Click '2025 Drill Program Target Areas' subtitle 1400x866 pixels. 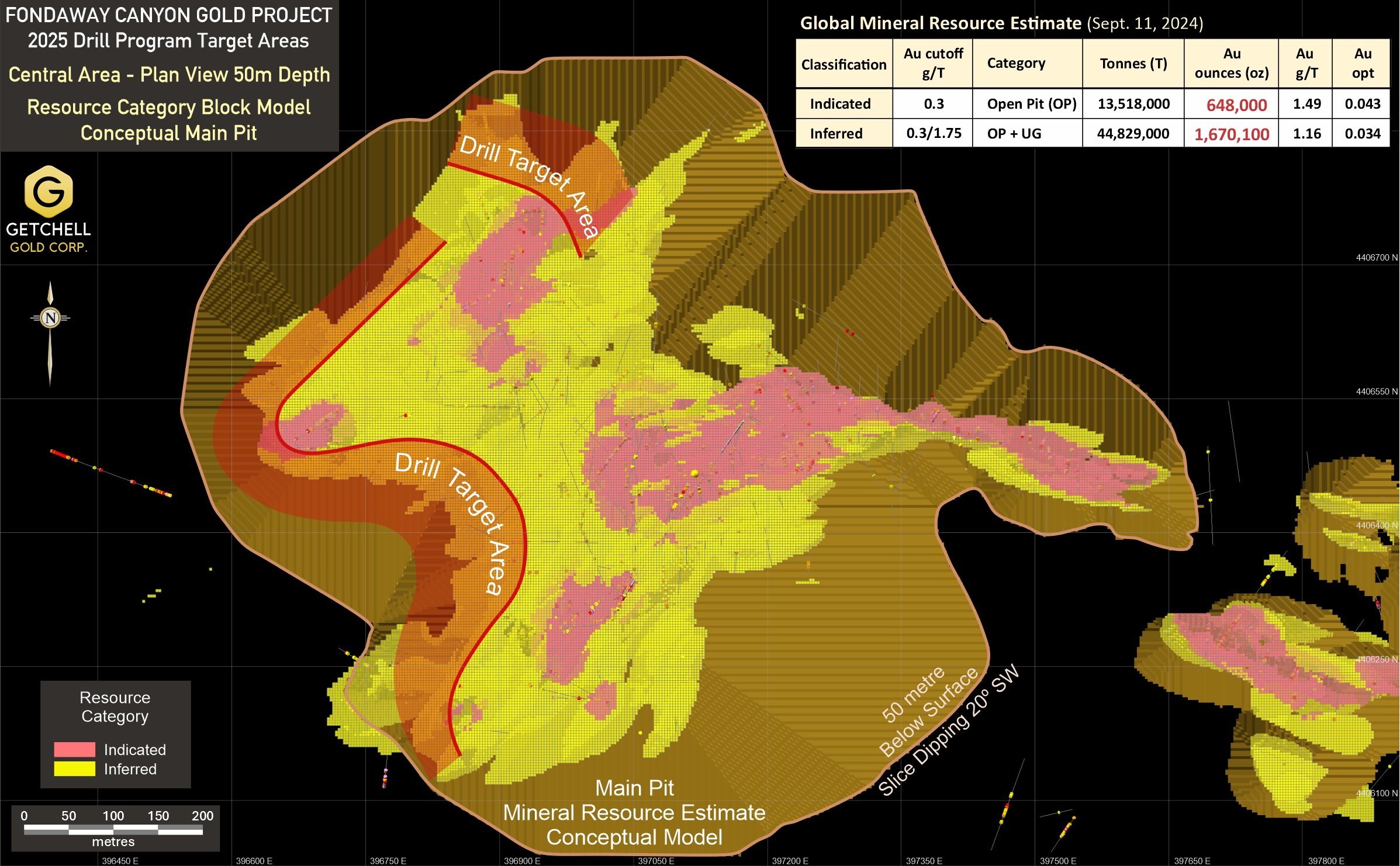pos(168,41)
